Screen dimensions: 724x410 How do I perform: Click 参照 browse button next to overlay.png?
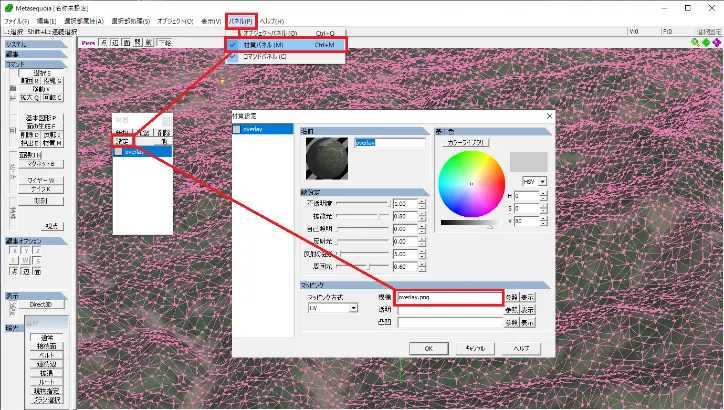coord(512,297)
